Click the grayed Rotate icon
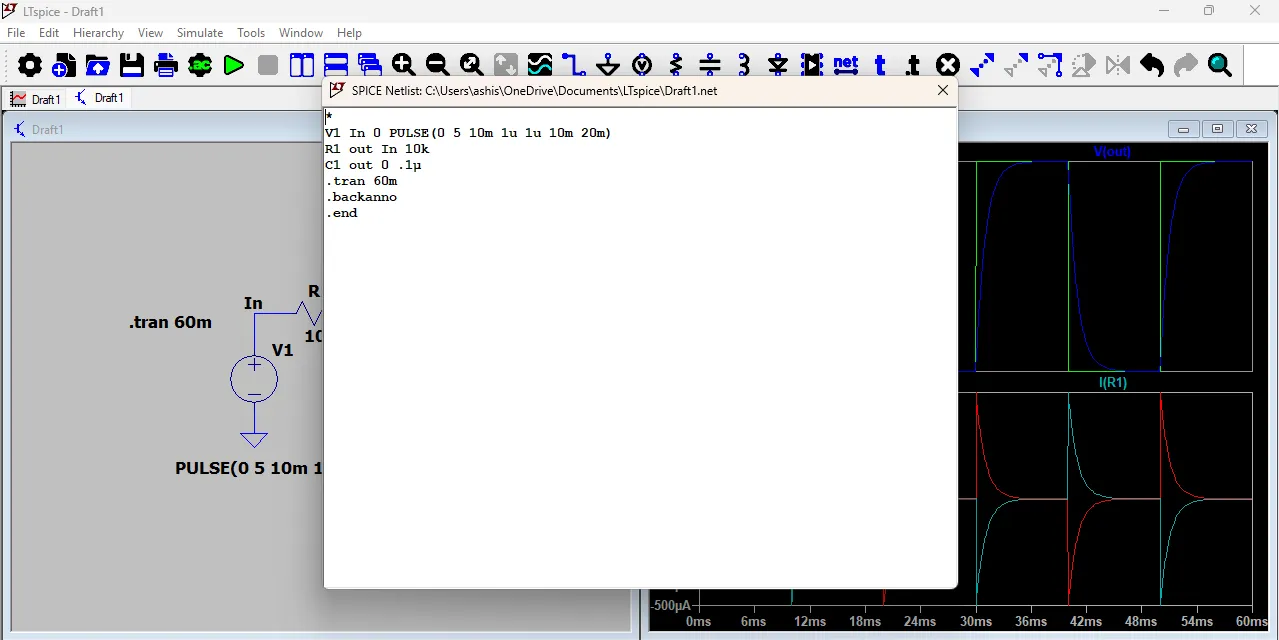Screen dimensions: 1279x640 (x=1084, y=65)
